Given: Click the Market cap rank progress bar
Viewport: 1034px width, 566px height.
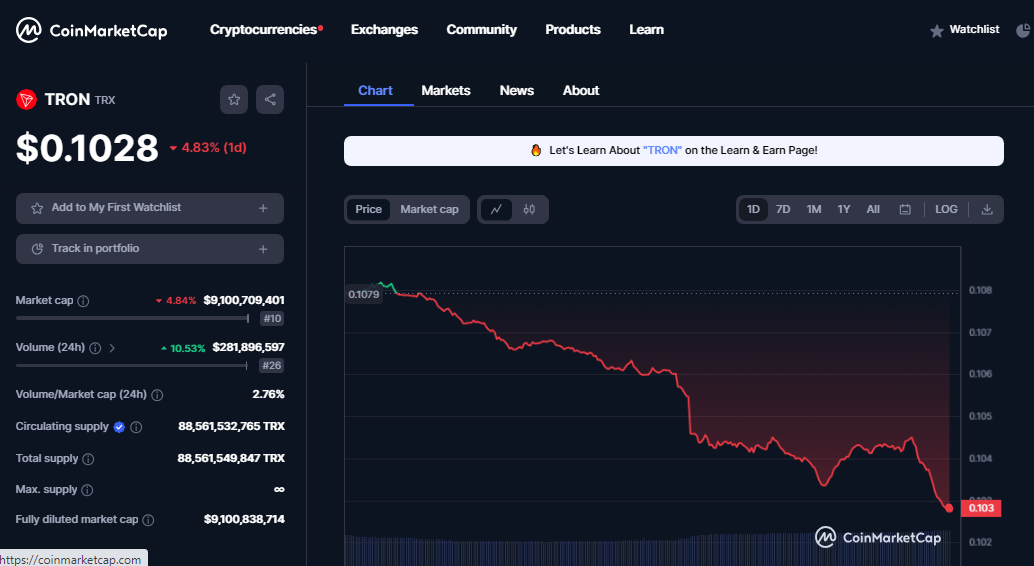Looking at the screenshot, I should (x=133, y=319).
